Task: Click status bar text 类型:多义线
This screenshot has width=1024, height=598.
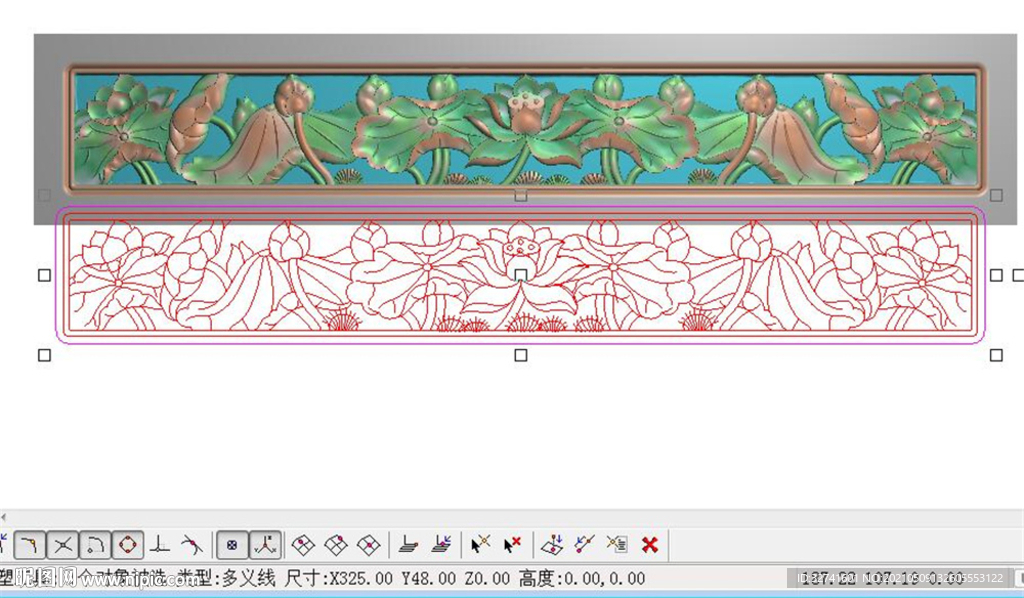Action: pyautogui.click(x=227, y=578)
